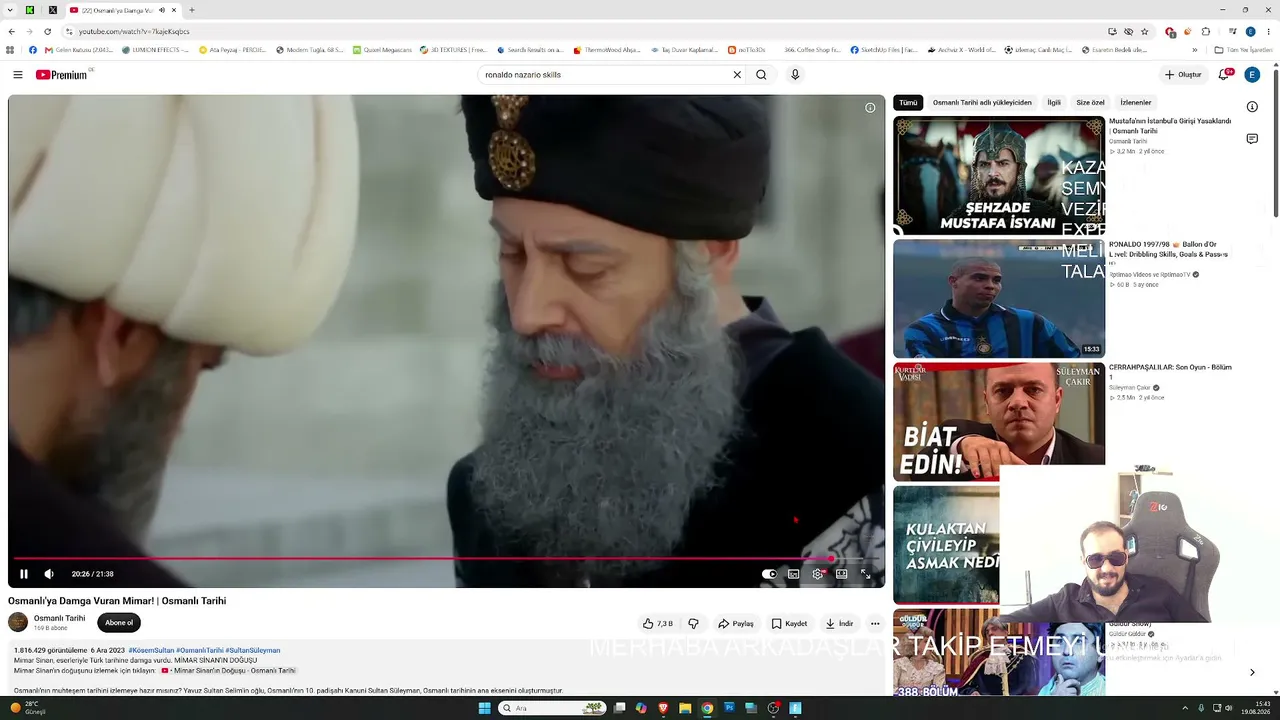
Task: Open the Chrome apps grid in bookmarks bar
Action: pos(11,50)
